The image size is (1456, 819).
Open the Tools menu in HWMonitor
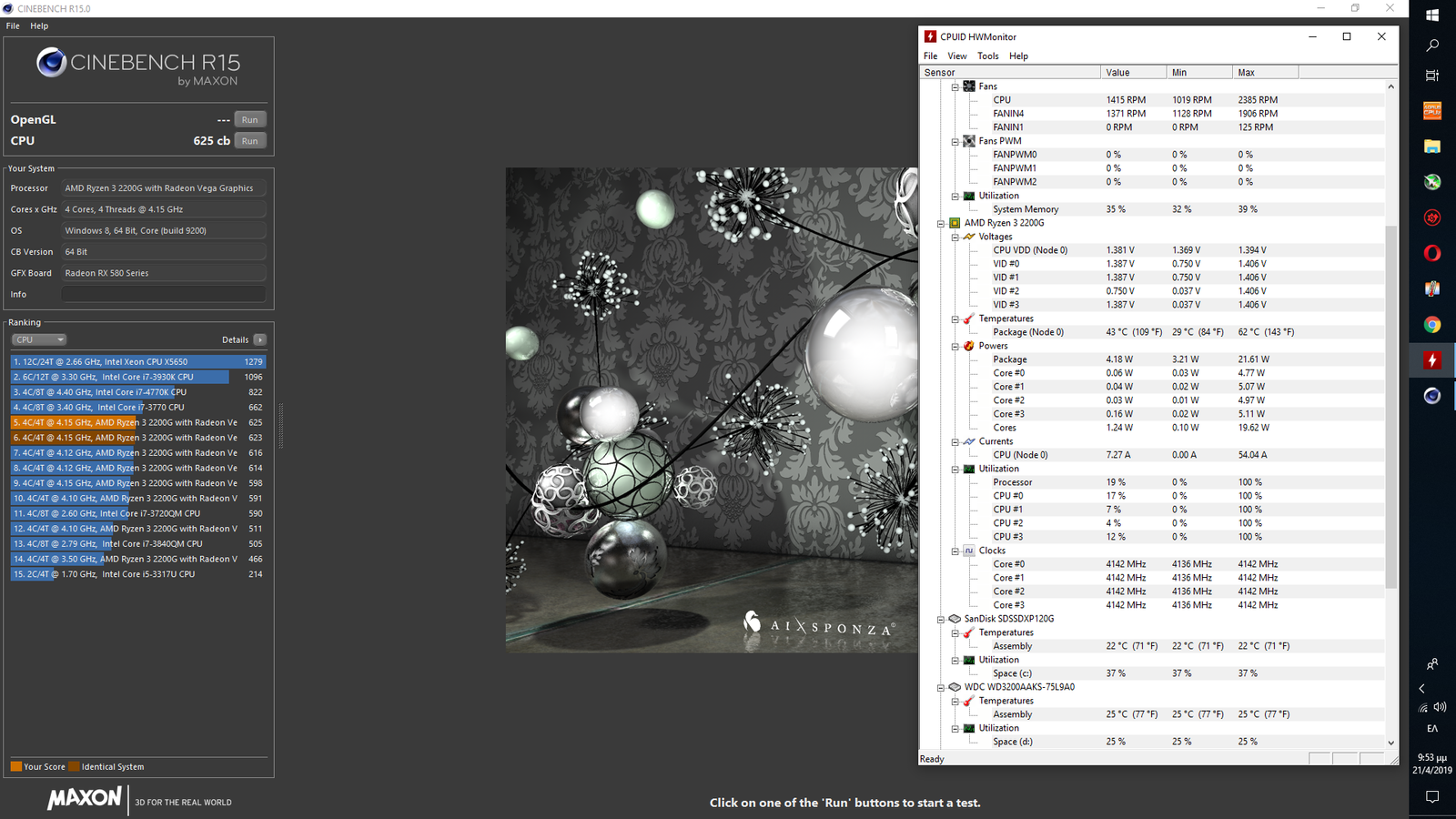pyautogui.click(x=987, y=56)
